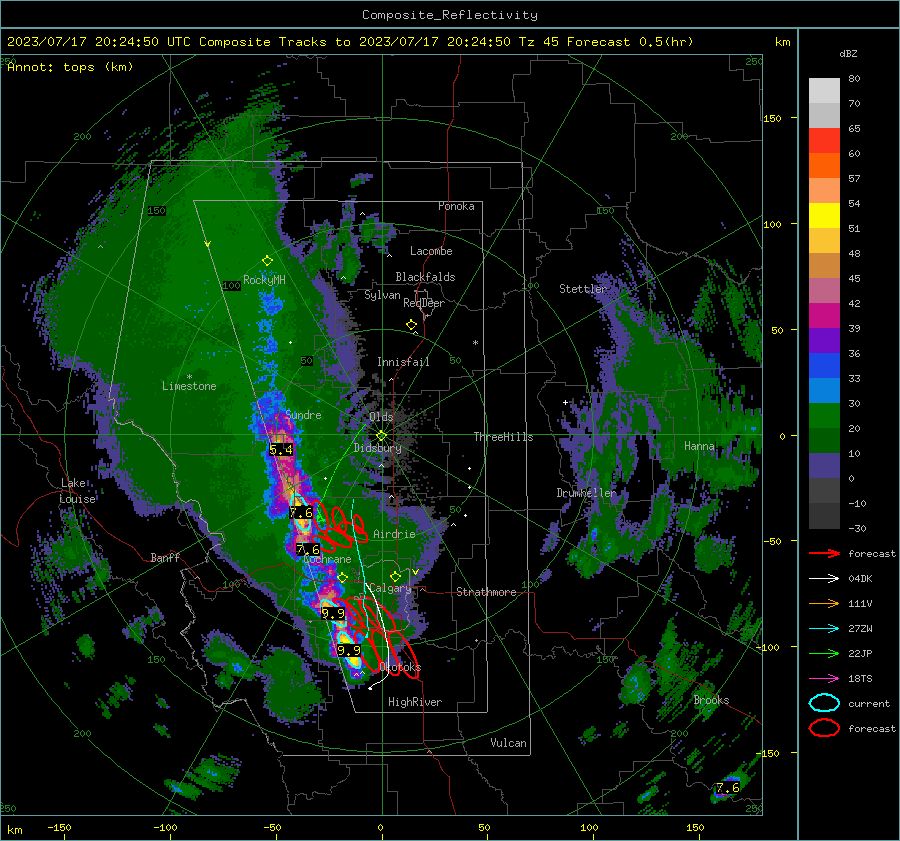Pick the 80 dBZ light gray swatch
This screenshot has width=900, height=841.
824,91
